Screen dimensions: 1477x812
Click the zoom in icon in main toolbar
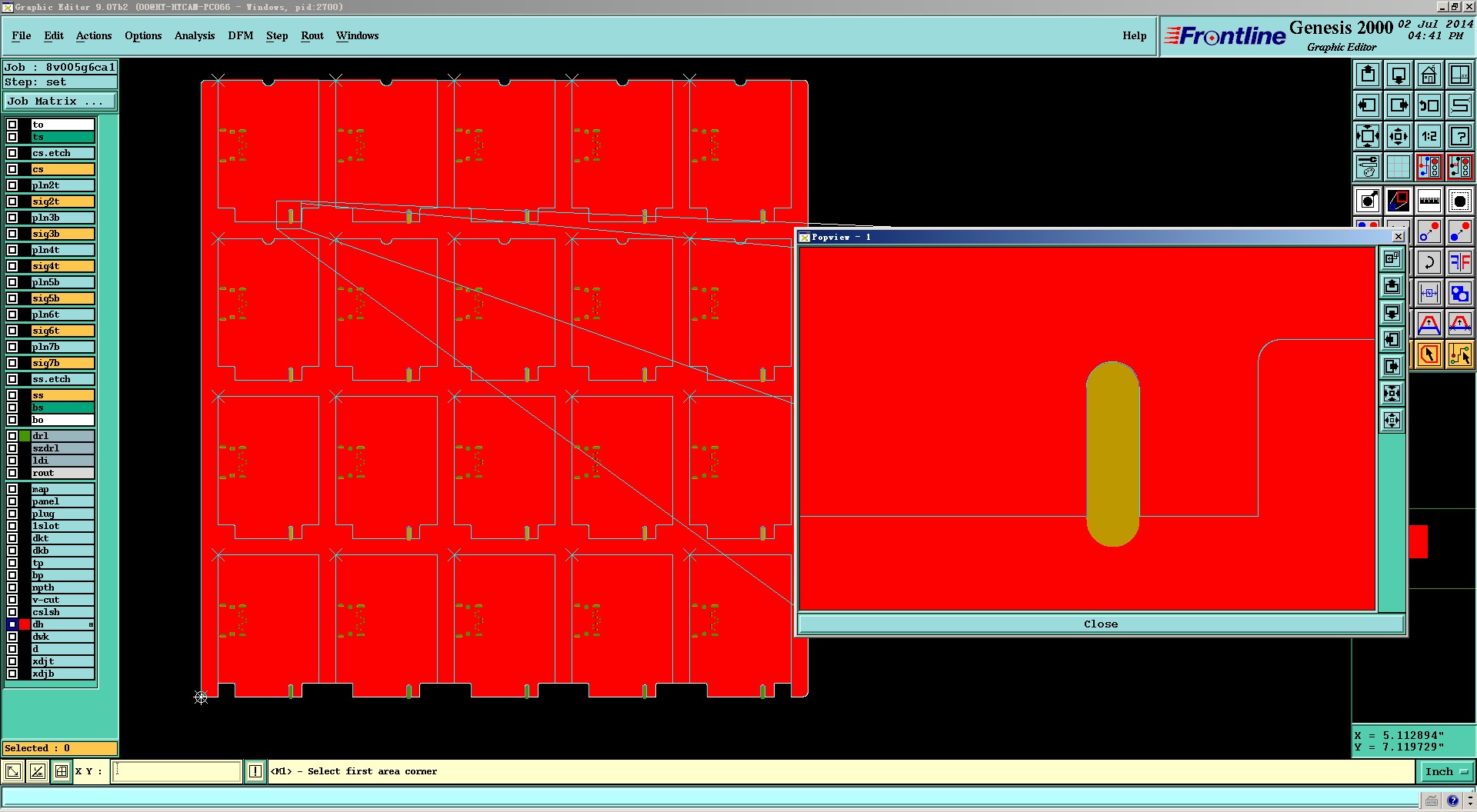(x=1368, y=136)
